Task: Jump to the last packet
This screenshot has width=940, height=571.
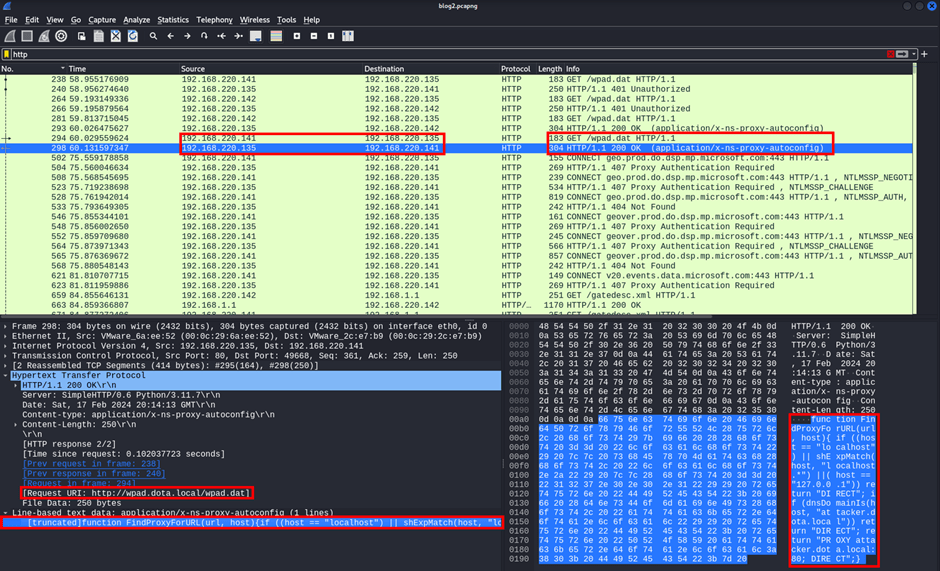Action: (238, 36)
